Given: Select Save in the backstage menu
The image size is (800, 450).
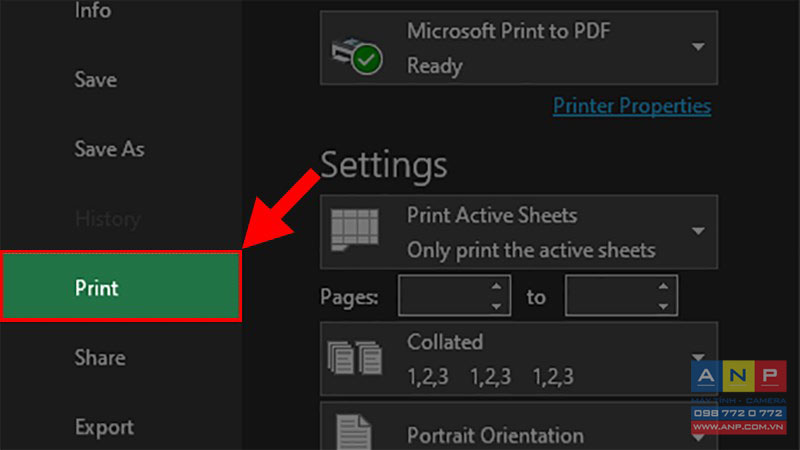Looking at the screenshot, I should tap(95, 80).
